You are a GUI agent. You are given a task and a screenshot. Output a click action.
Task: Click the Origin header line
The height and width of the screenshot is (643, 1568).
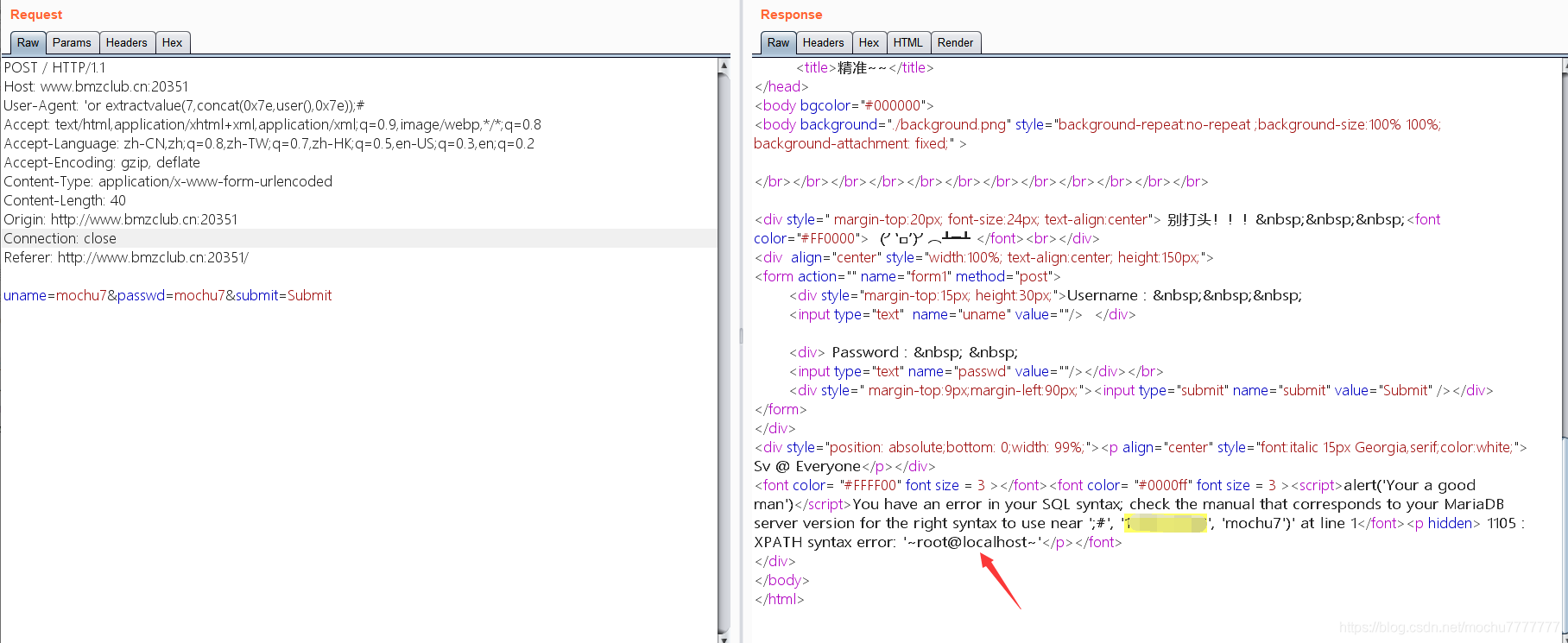pos(121,219)
